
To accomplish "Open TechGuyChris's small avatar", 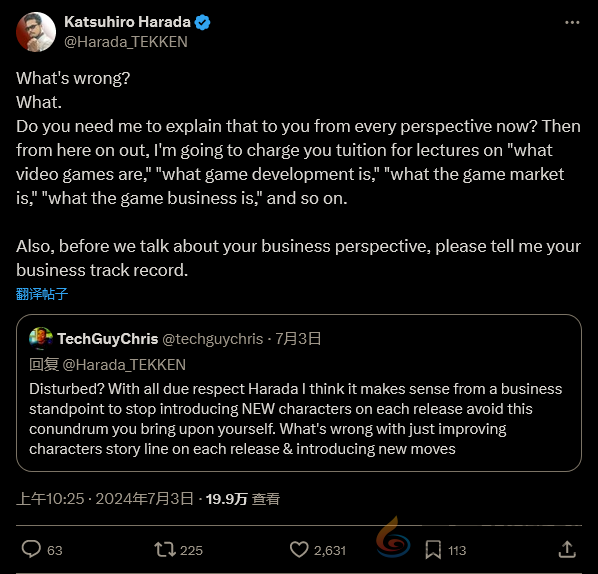I will [x=40, y=338].
